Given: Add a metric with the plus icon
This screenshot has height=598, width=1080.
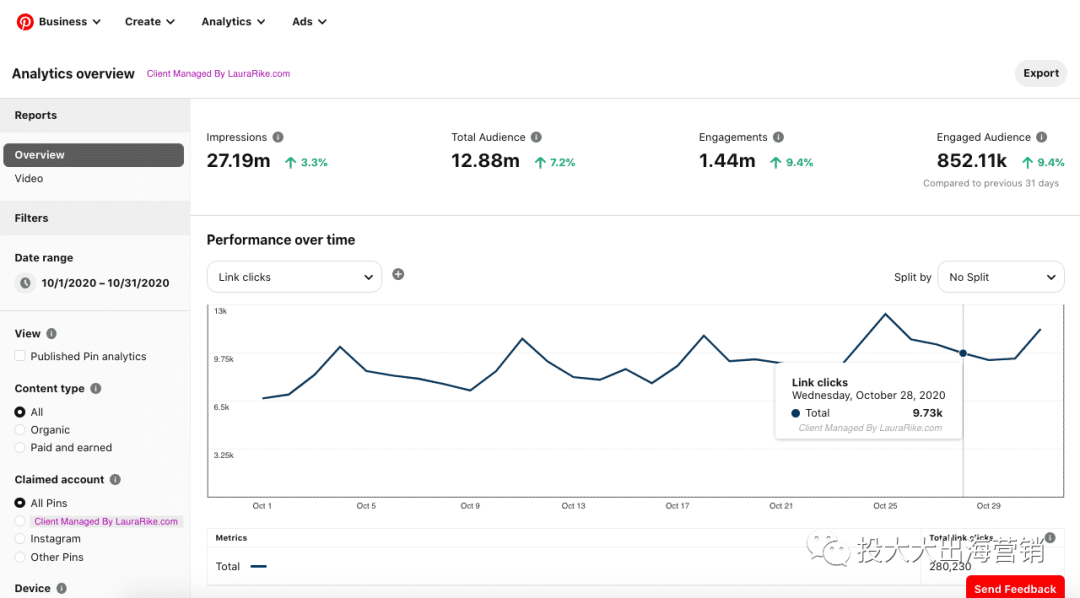Looking at the screenshot, I should point(398,274).
